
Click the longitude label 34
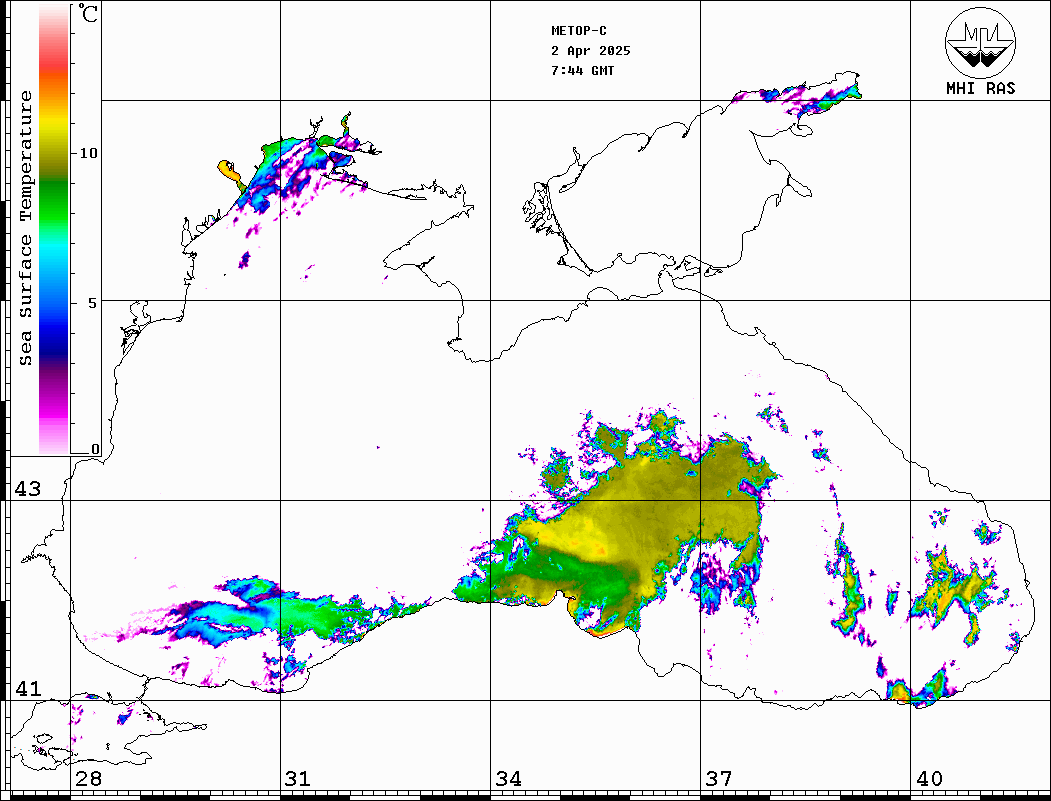[508, 779]
